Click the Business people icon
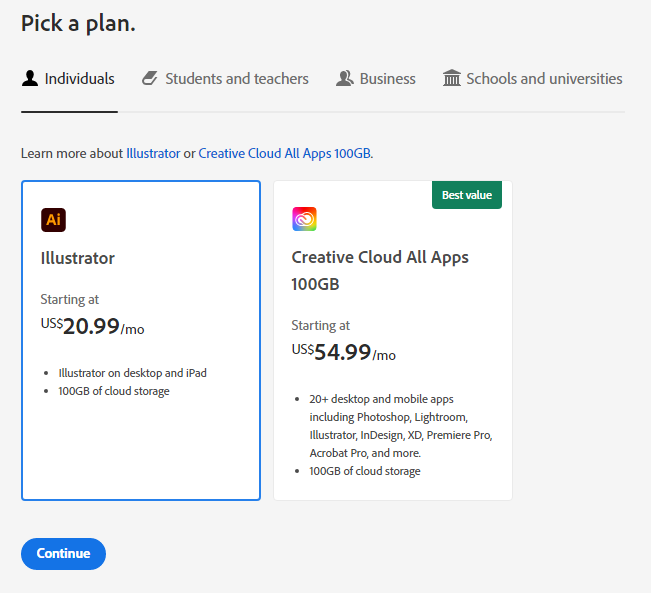The height and width of the screenshot is (593, 651). coord(345,78)
